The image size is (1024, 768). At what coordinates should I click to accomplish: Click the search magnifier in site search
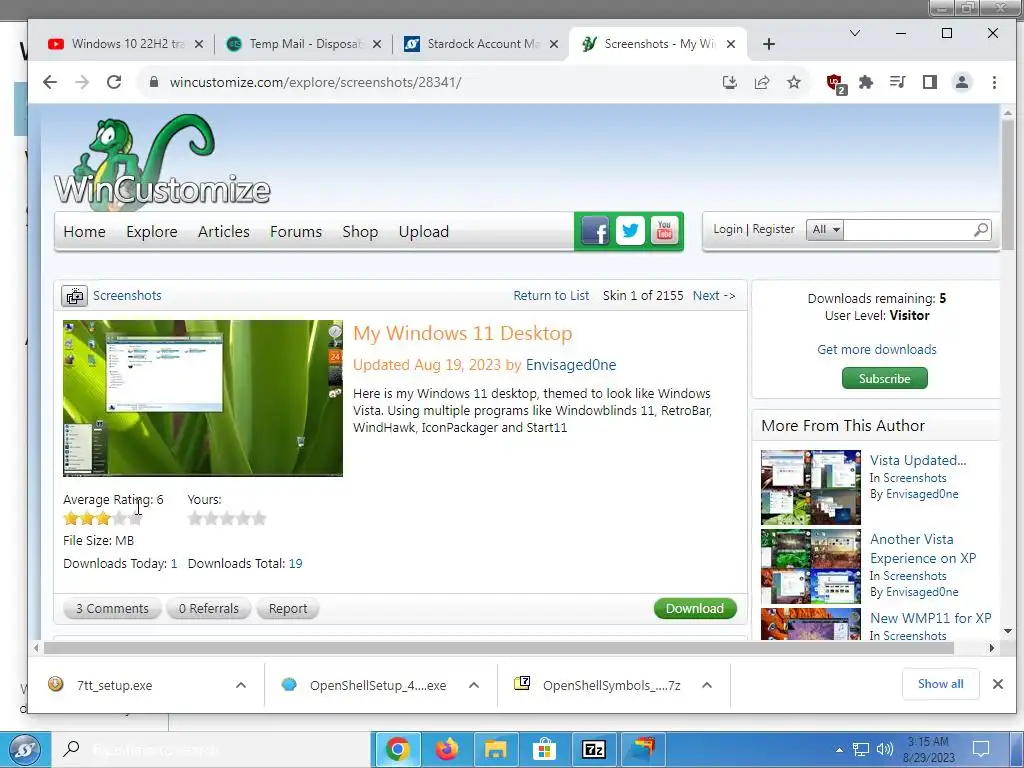981,230
